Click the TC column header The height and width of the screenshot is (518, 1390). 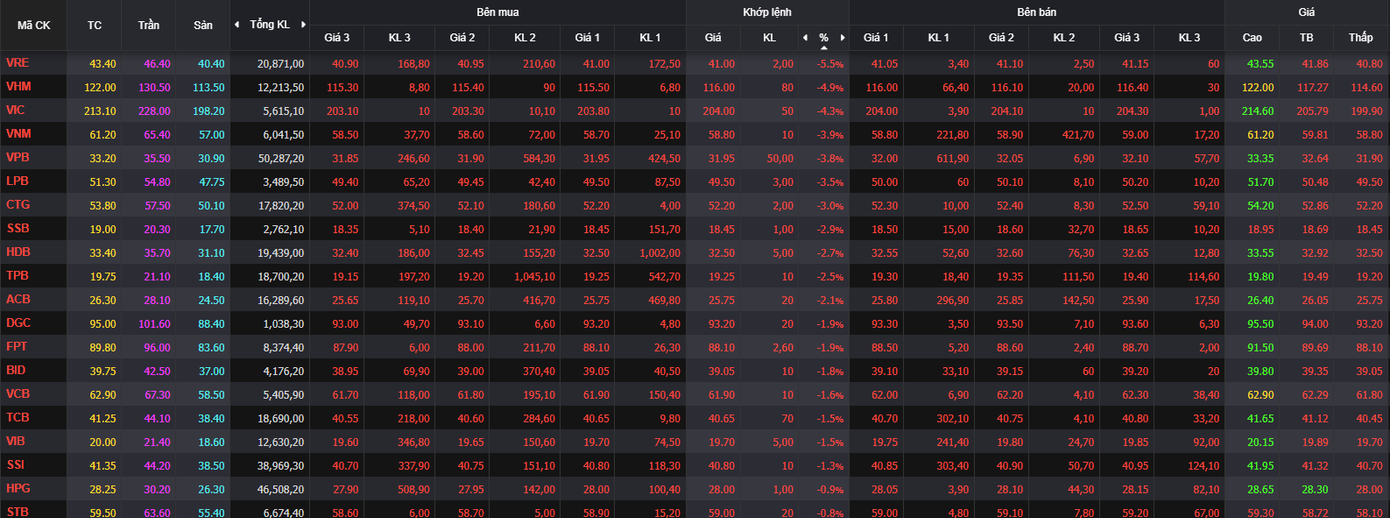[95, 25]
